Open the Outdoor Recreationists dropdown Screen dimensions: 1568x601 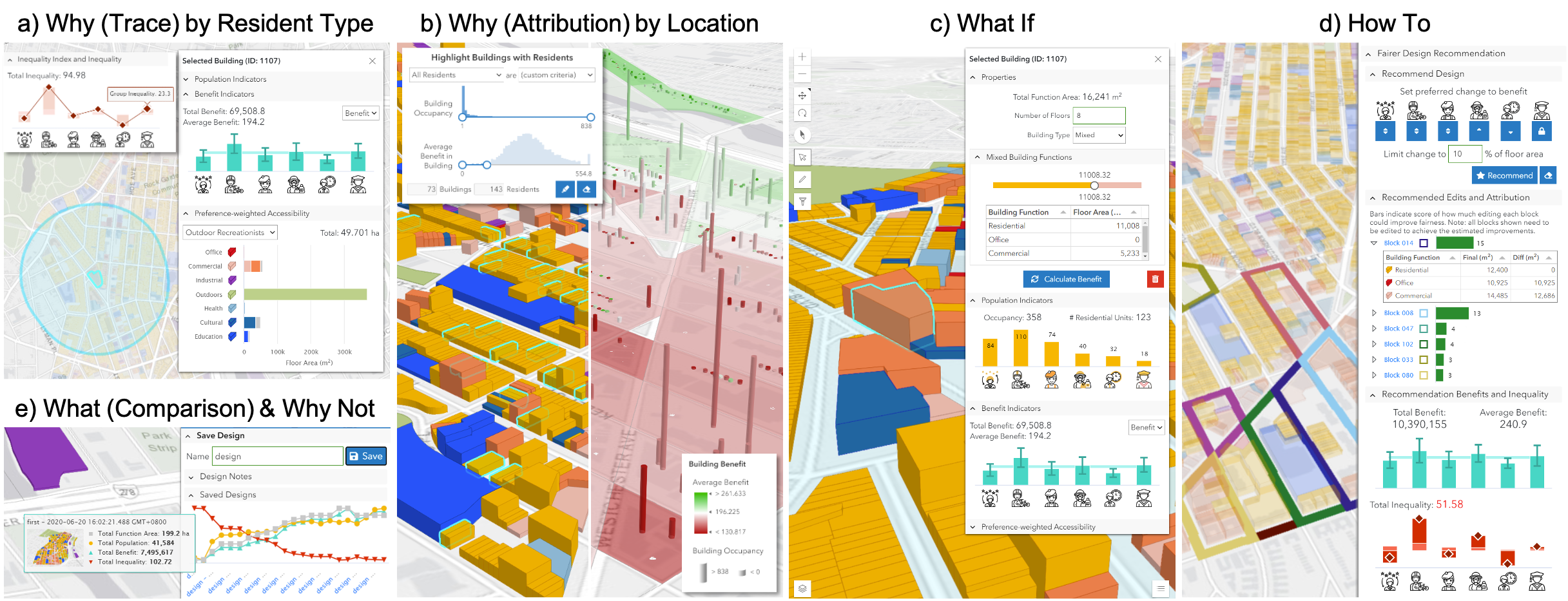[230, 233]
